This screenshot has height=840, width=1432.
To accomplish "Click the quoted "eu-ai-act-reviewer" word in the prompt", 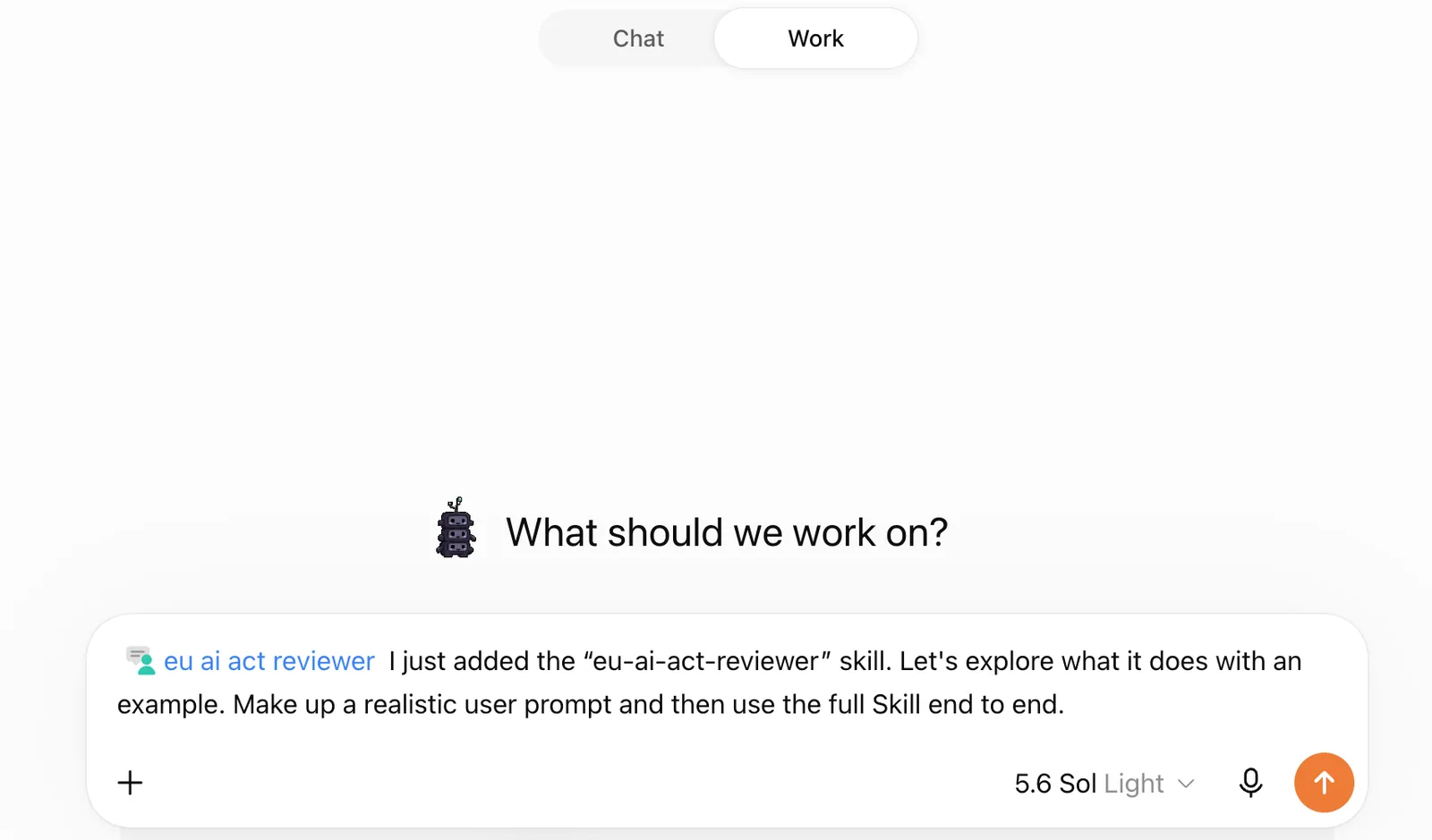I will coord(707,661).
